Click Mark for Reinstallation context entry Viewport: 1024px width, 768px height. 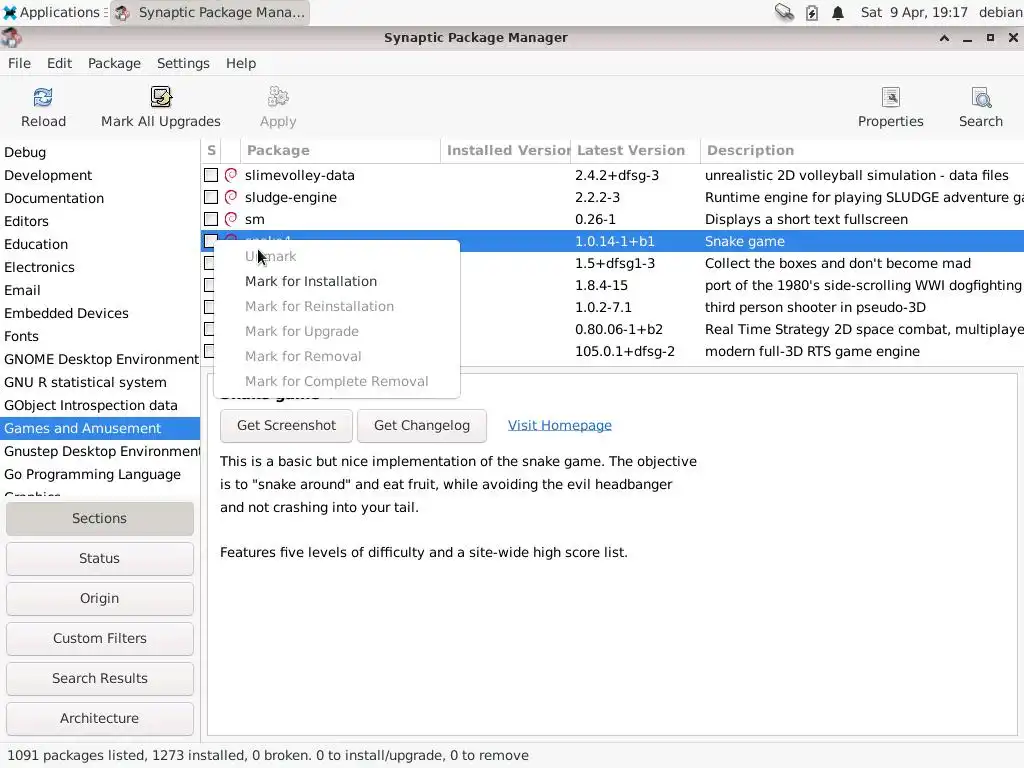[x=337, y=306]
